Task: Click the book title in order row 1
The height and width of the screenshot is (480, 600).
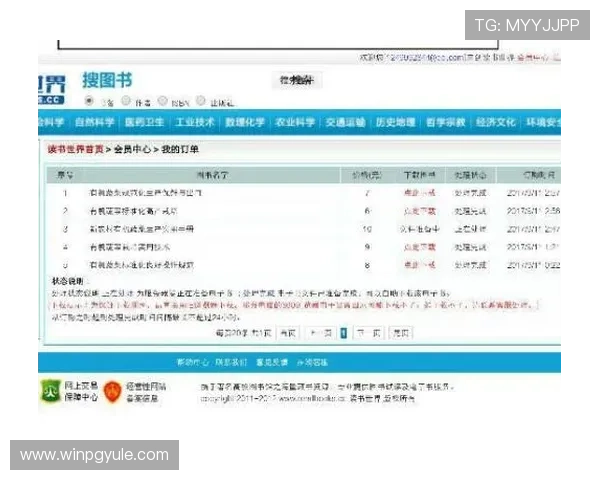Action: pos(146,193)
